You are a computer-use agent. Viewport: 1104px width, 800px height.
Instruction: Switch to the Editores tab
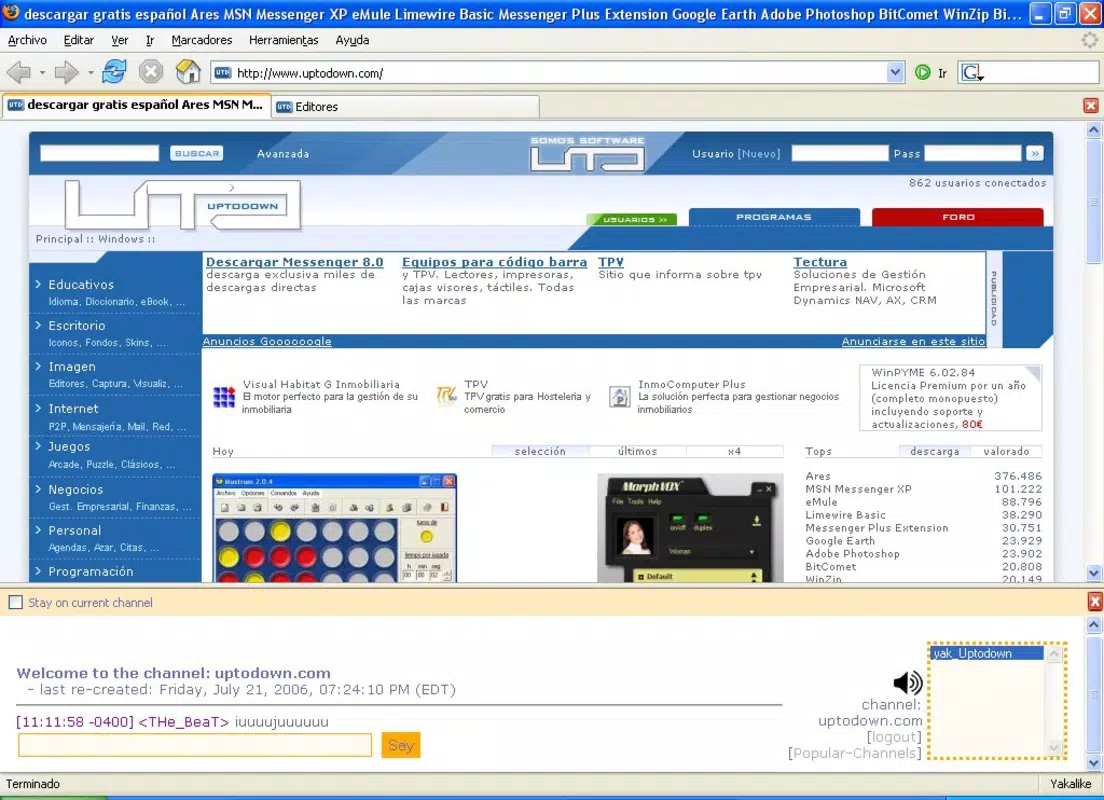[405, 106]
